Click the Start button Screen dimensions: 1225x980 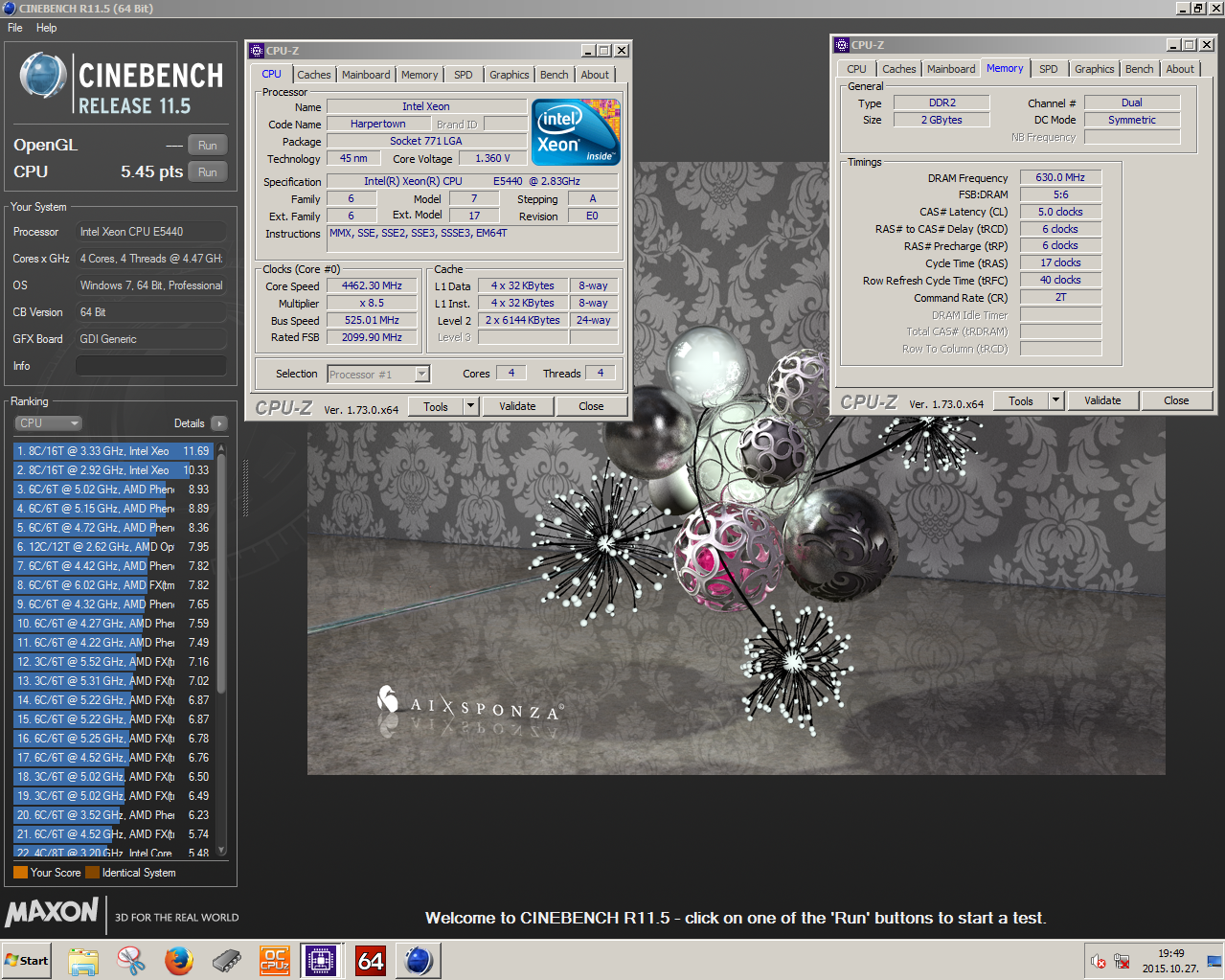tap(26, 960)
